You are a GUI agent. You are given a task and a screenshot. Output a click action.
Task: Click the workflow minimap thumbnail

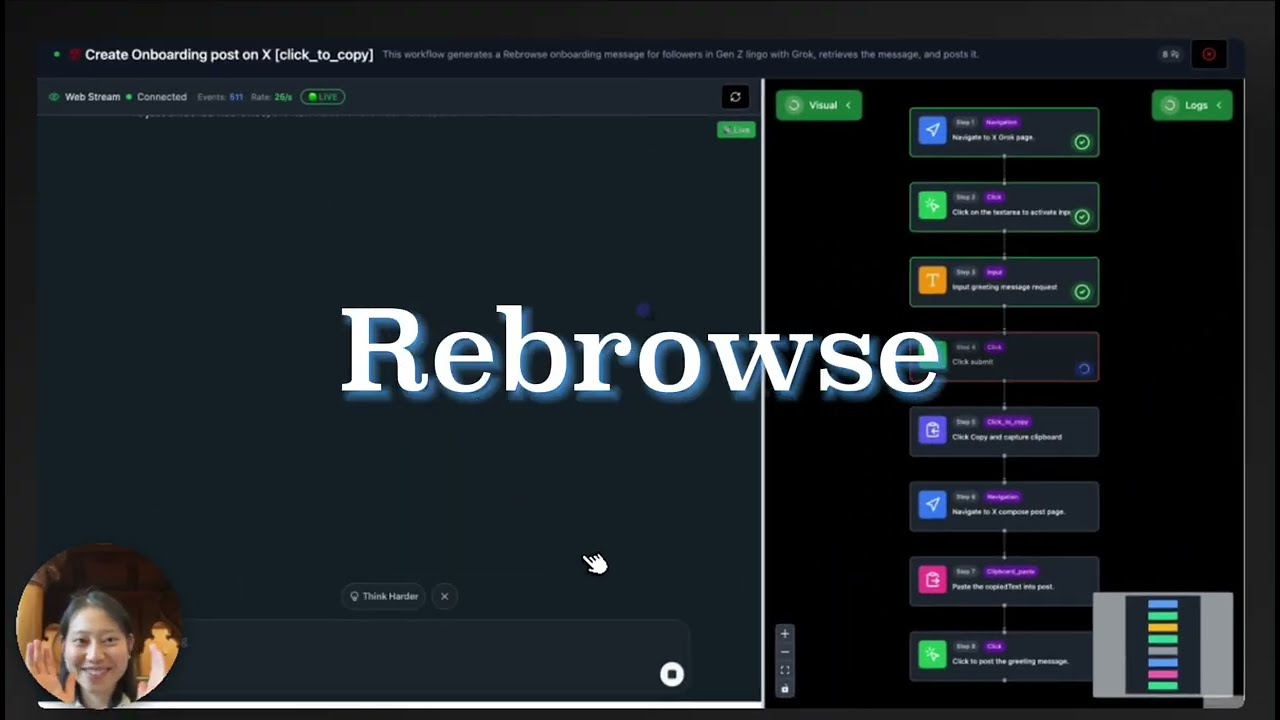click(x=1163, y=644)
